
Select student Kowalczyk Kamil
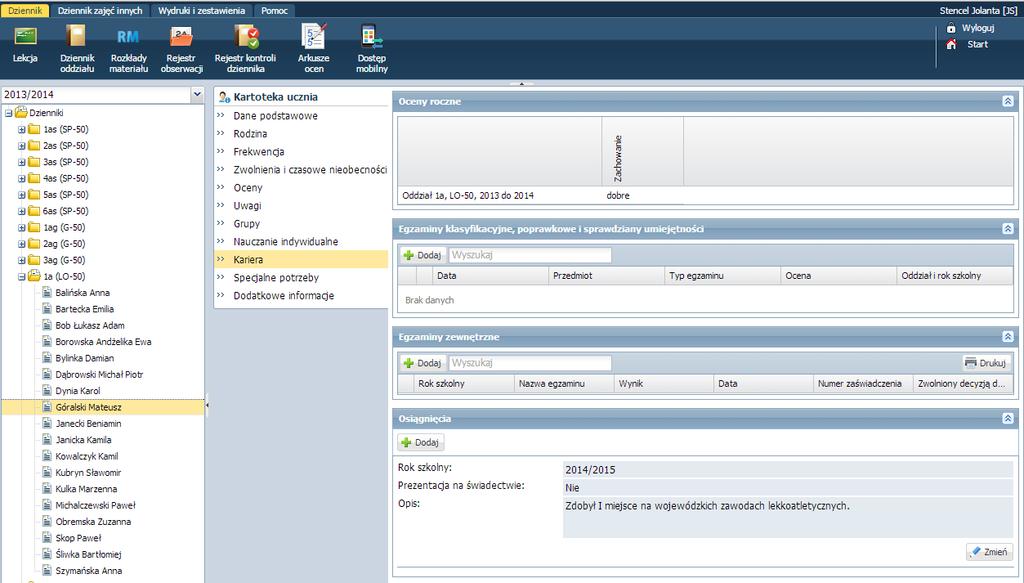(87, 456)
